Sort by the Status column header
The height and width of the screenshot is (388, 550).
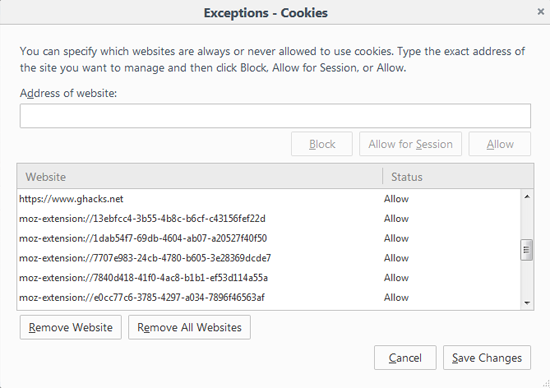coord(458,176)
